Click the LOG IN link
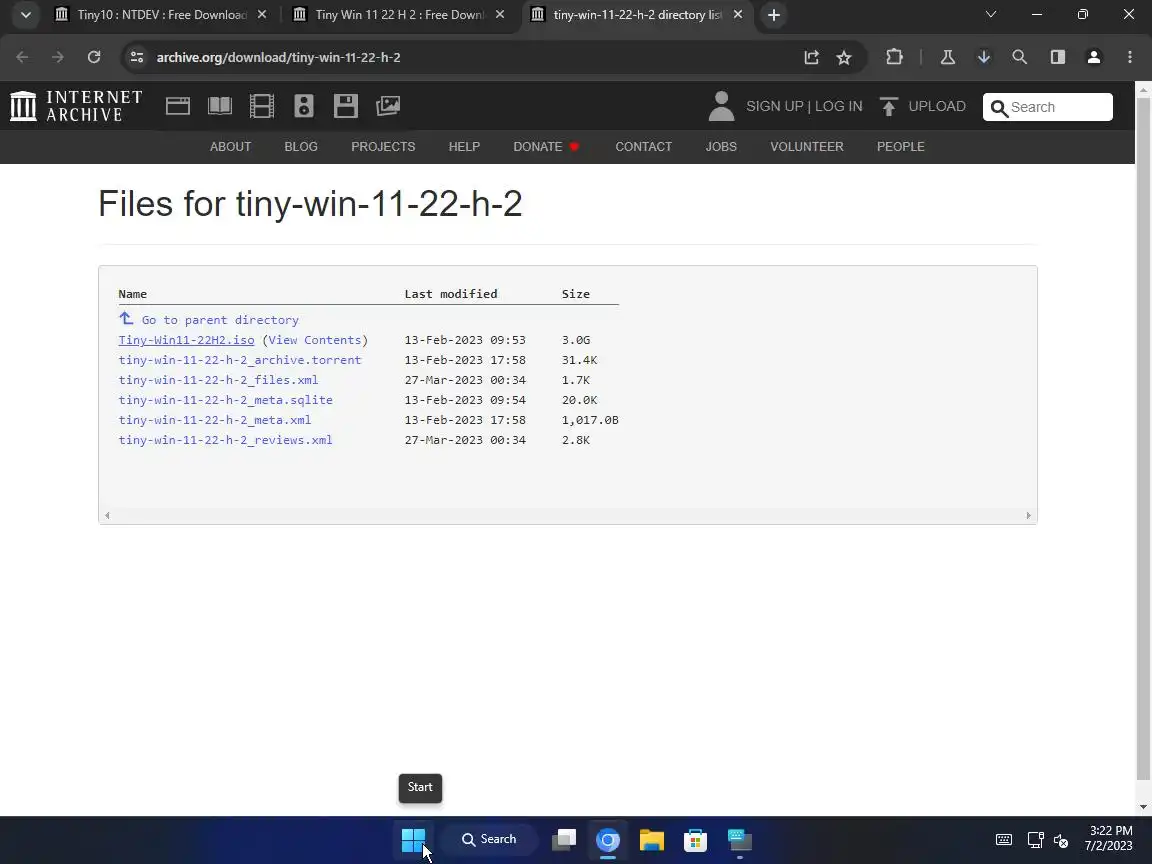 pyautogui.click(x=838, y=107)
